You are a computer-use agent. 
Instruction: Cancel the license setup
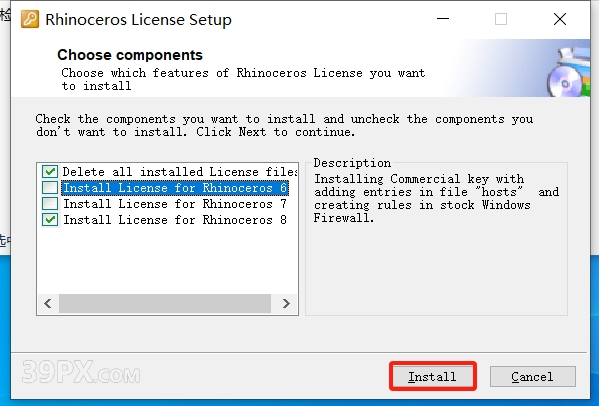tap(533, 377)
